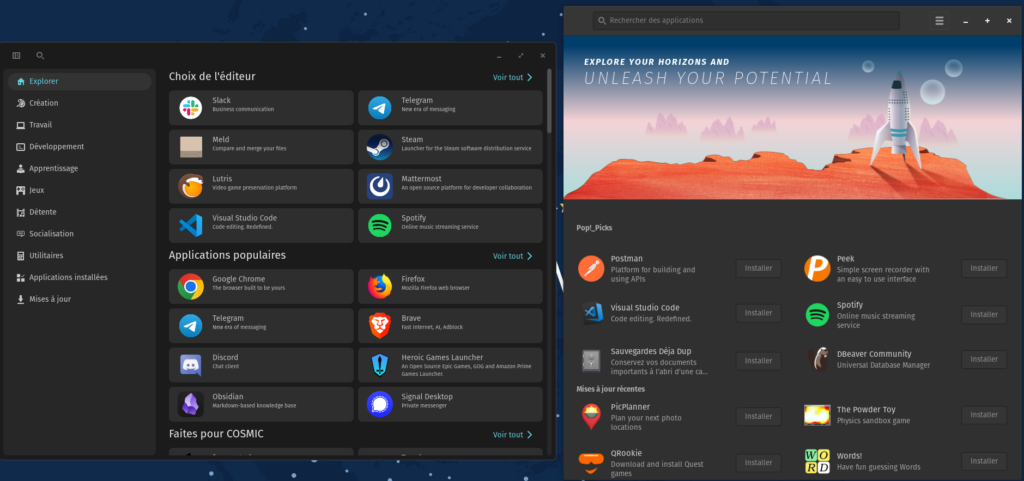Select the Apprentissage category

pyautogui.click(x=80, y=168)
